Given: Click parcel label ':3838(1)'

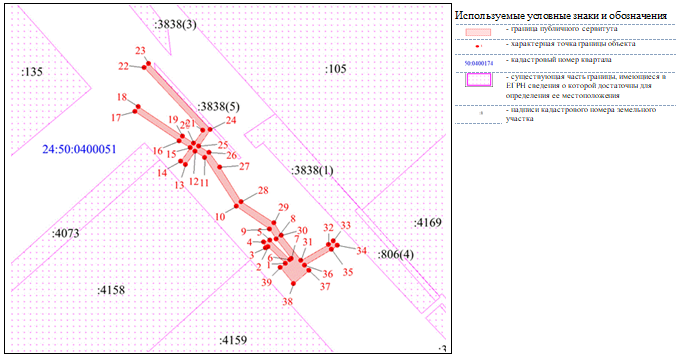Looking at the screenshot, I should tap(312, 170).
